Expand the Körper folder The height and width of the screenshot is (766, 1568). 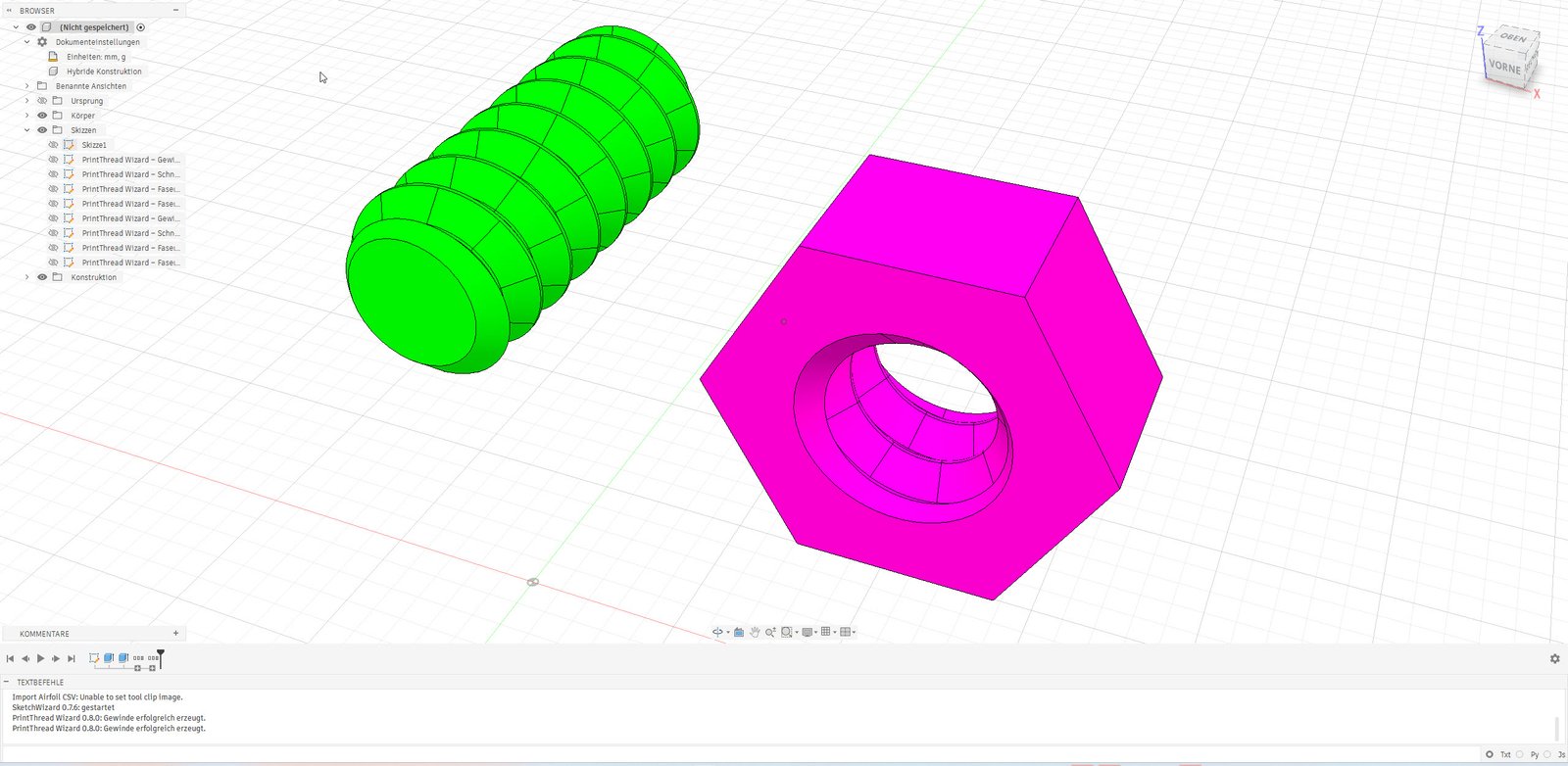click(x=26, y=116)
